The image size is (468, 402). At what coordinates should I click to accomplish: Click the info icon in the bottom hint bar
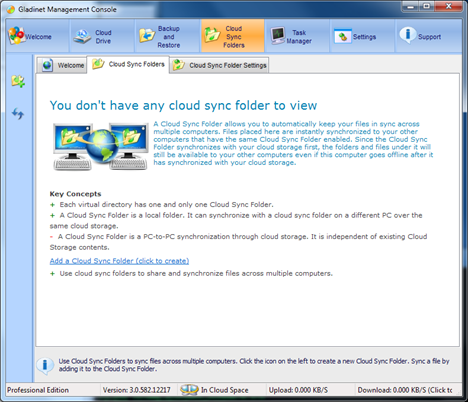point(45,365)
